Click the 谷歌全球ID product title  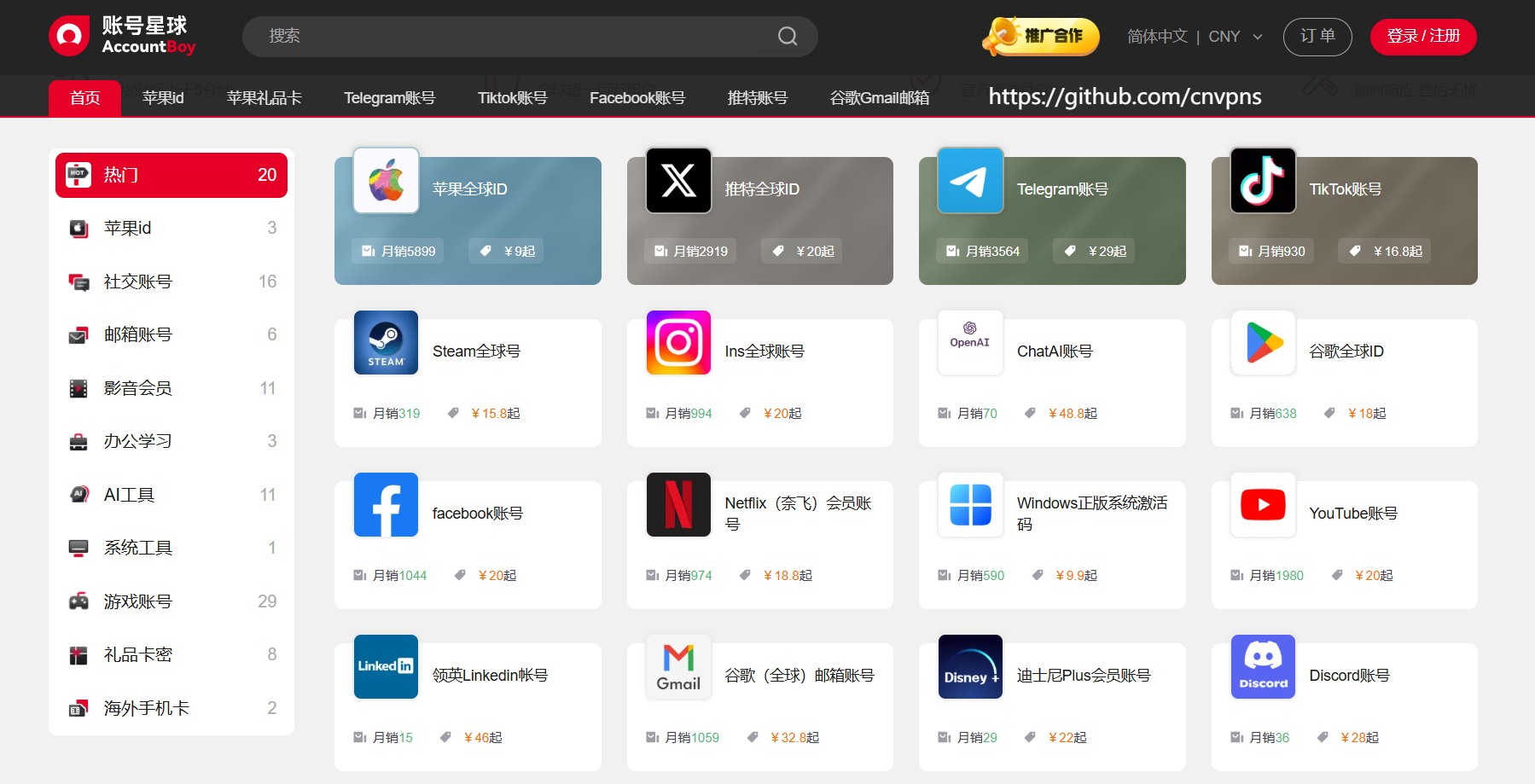pyautogui.click(x=1346, y=351)
